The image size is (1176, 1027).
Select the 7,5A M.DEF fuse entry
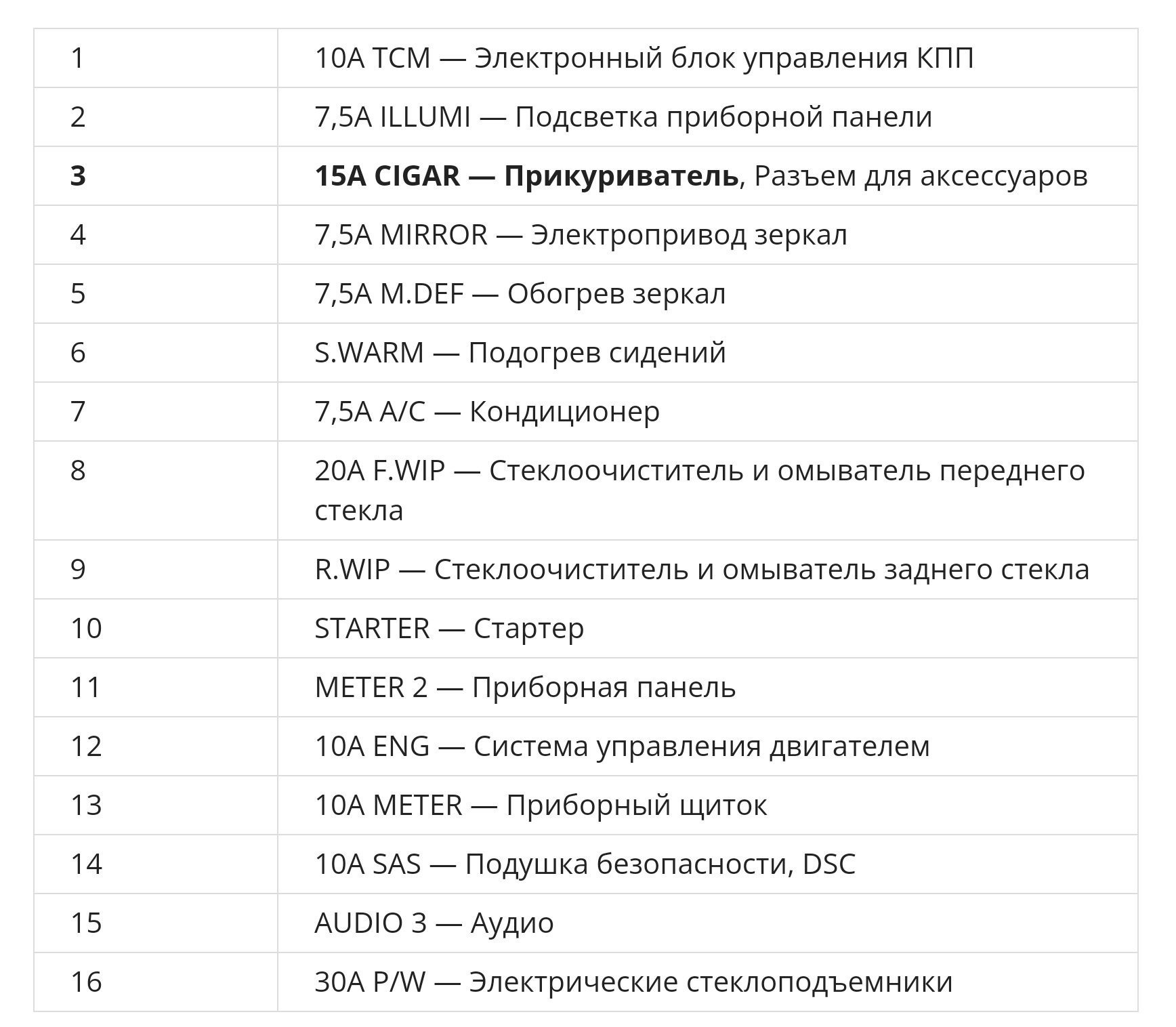coord(520,294)
